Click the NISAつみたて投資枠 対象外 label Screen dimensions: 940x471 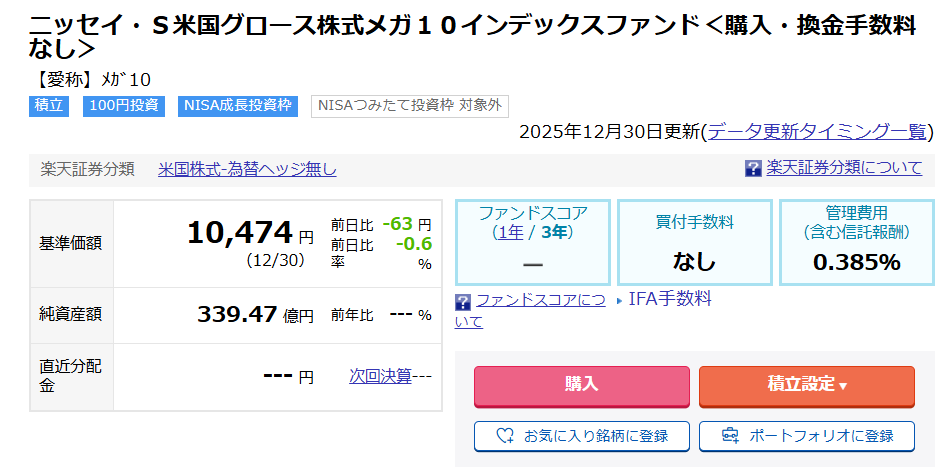pyautogui.click(x=410, y=105)
